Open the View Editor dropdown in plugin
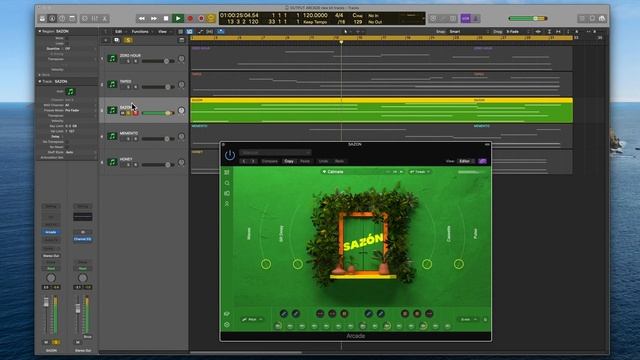Screen dimensions: 640x360 (x=466, y=161)
